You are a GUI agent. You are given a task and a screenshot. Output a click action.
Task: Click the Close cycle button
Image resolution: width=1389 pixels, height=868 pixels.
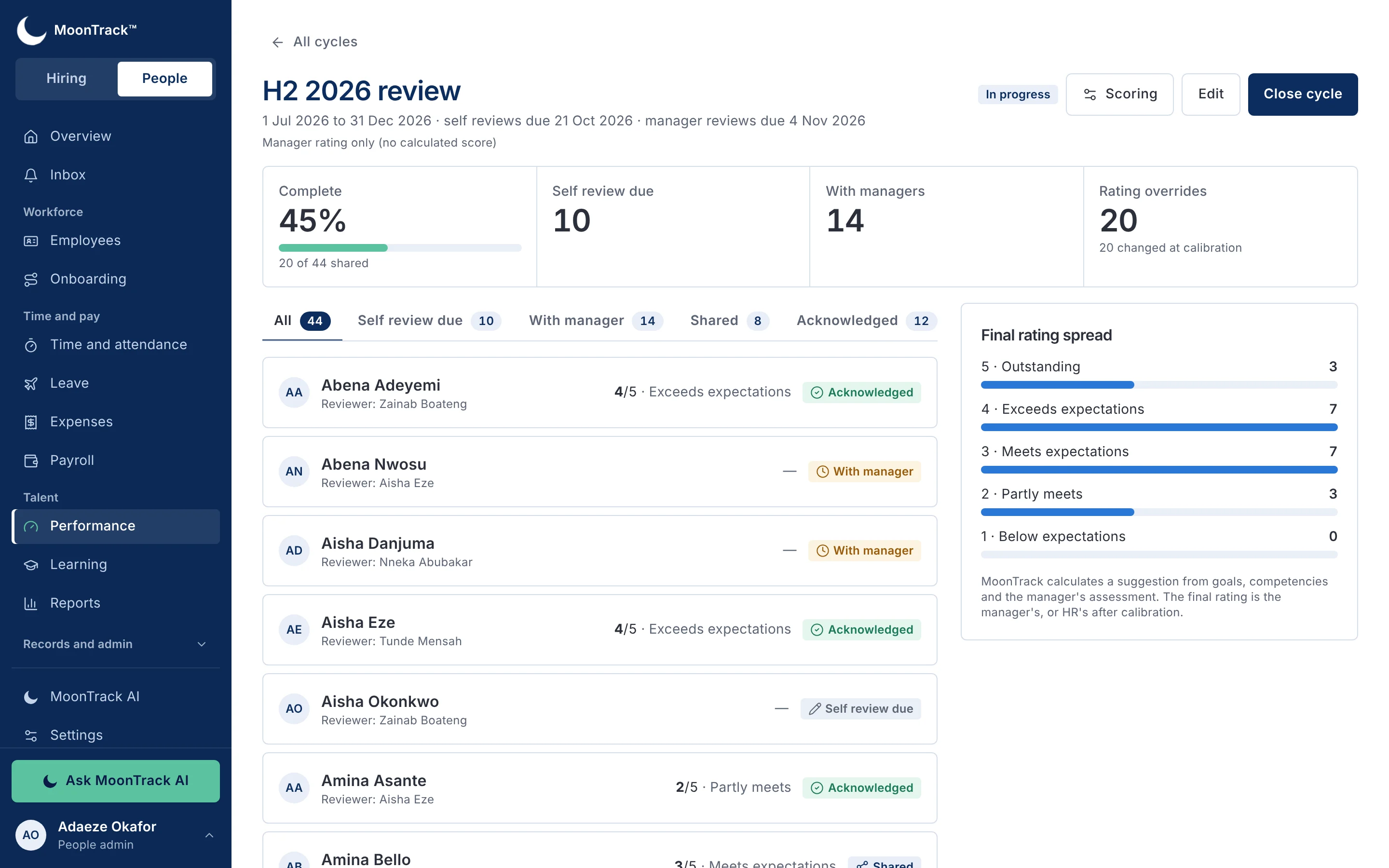[1302, 94]
